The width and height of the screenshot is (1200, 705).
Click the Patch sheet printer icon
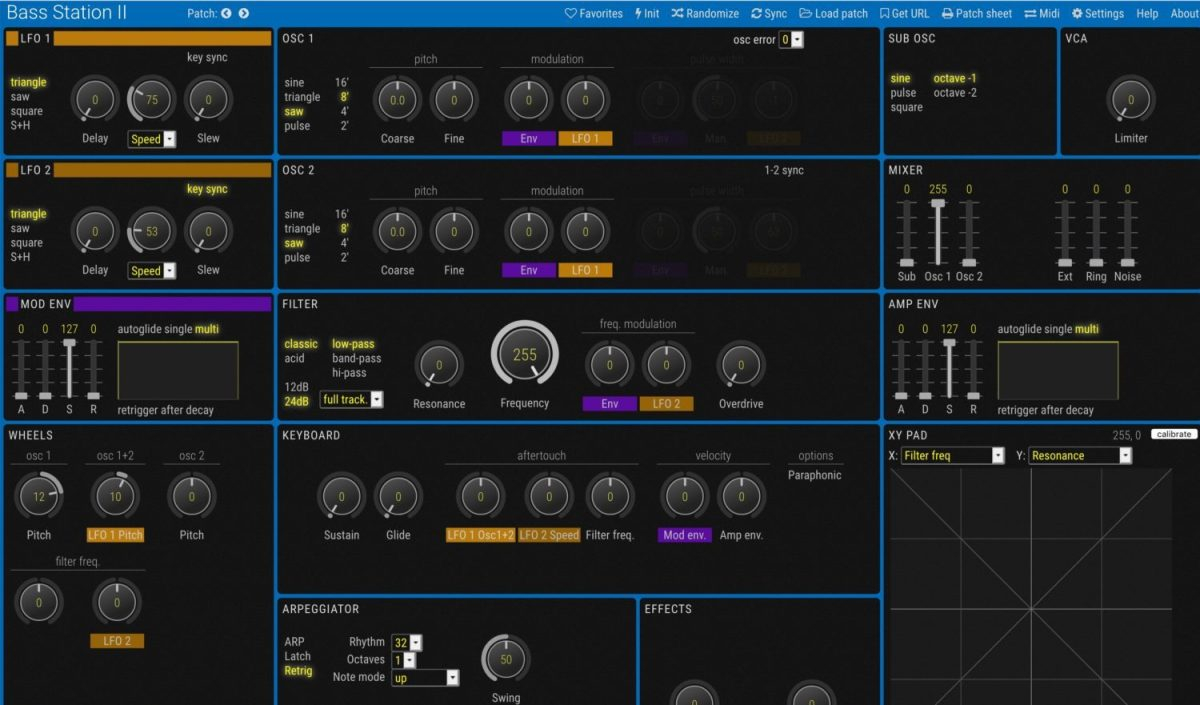coord(947,14)
